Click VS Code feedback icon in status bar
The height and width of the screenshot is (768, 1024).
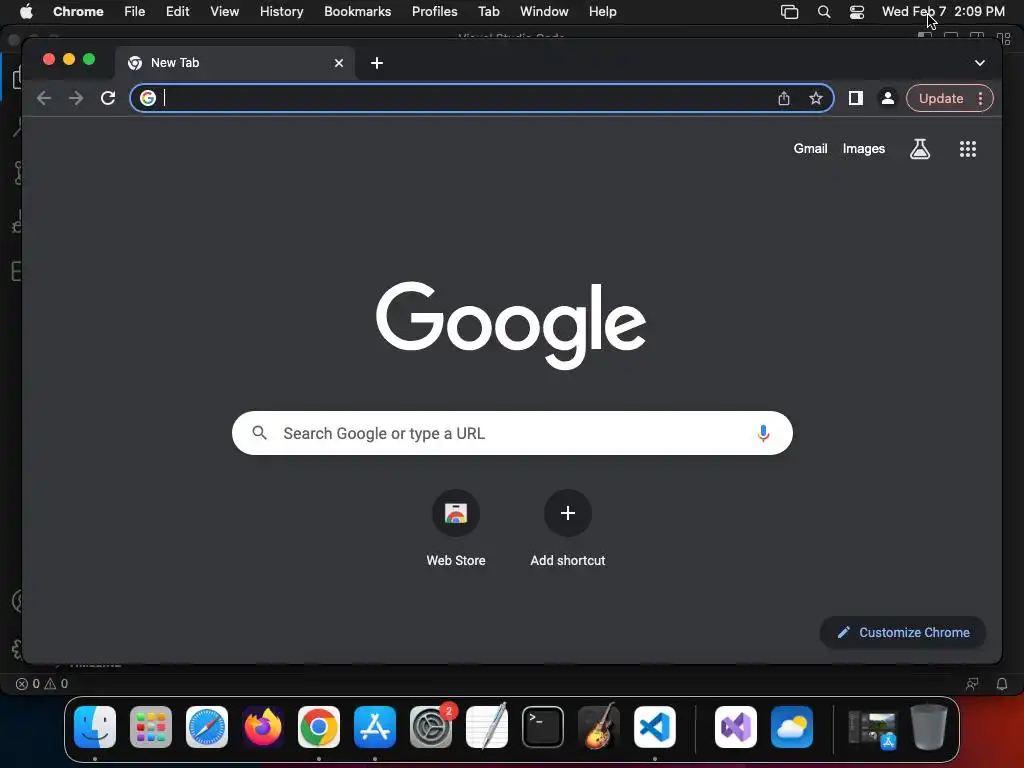(972, 684)
